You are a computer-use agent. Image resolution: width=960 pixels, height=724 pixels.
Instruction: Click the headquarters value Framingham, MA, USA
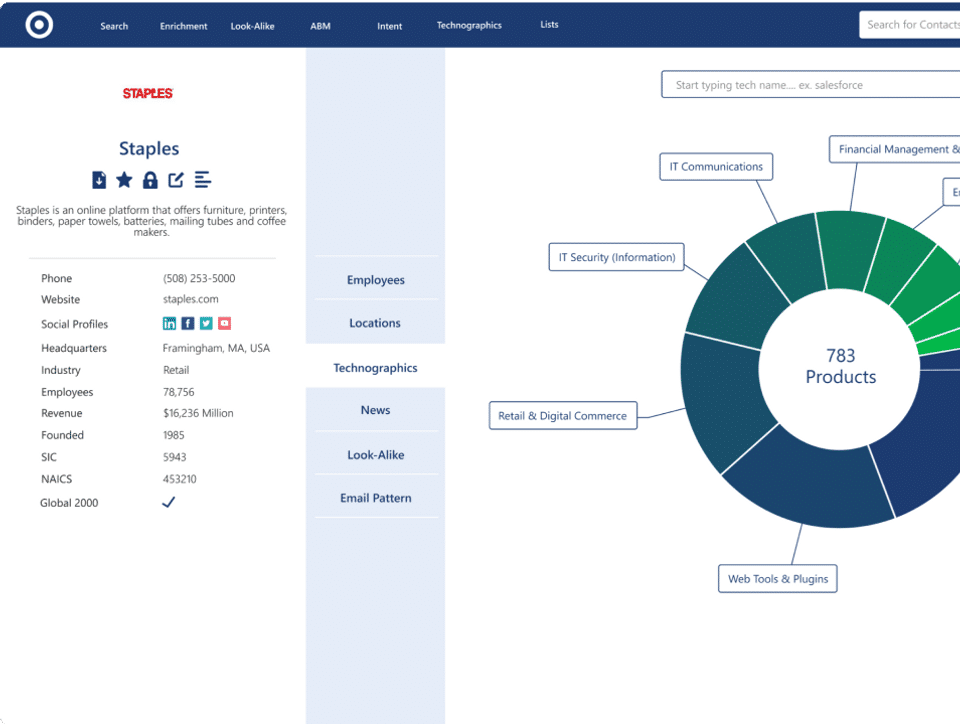pyautogui.click(x=216, y=348)
